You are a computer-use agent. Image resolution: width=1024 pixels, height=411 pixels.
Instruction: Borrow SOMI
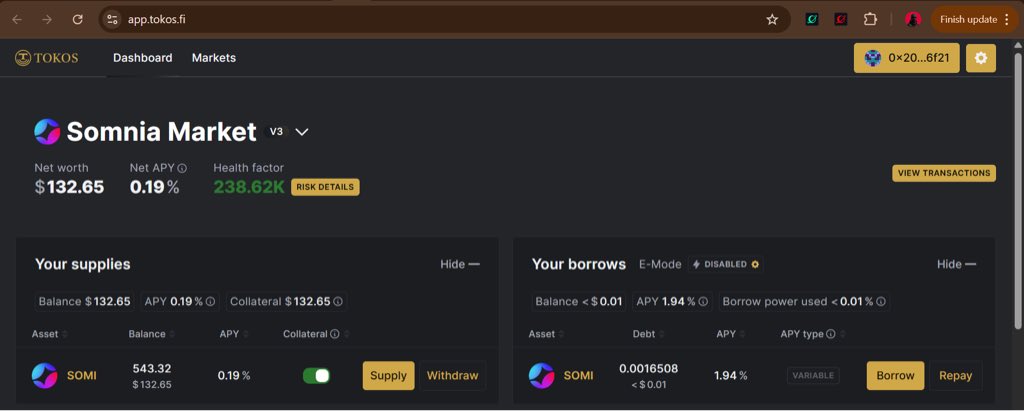[895, 376]
